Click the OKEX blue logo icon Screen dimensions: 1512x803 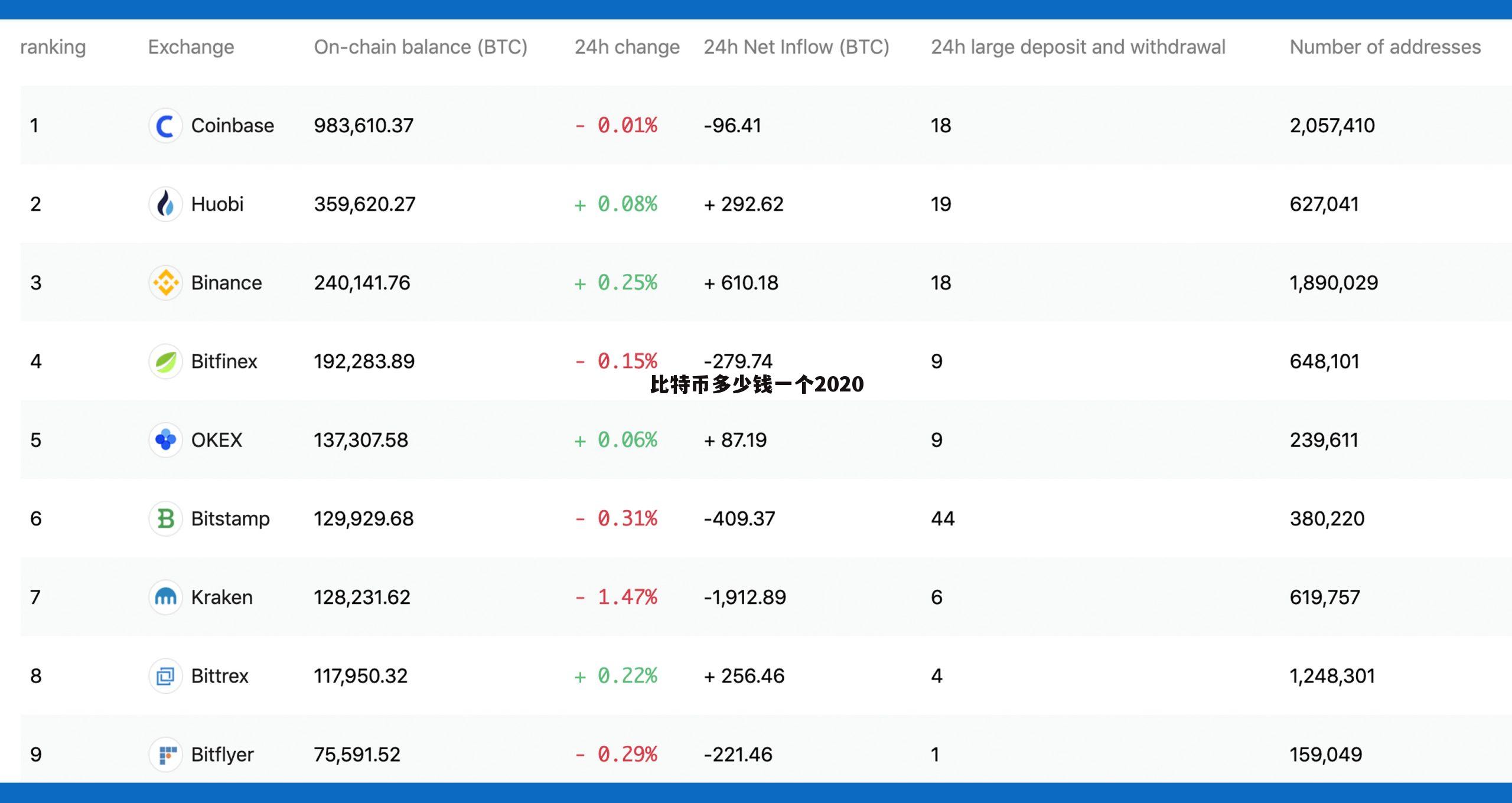165,440
